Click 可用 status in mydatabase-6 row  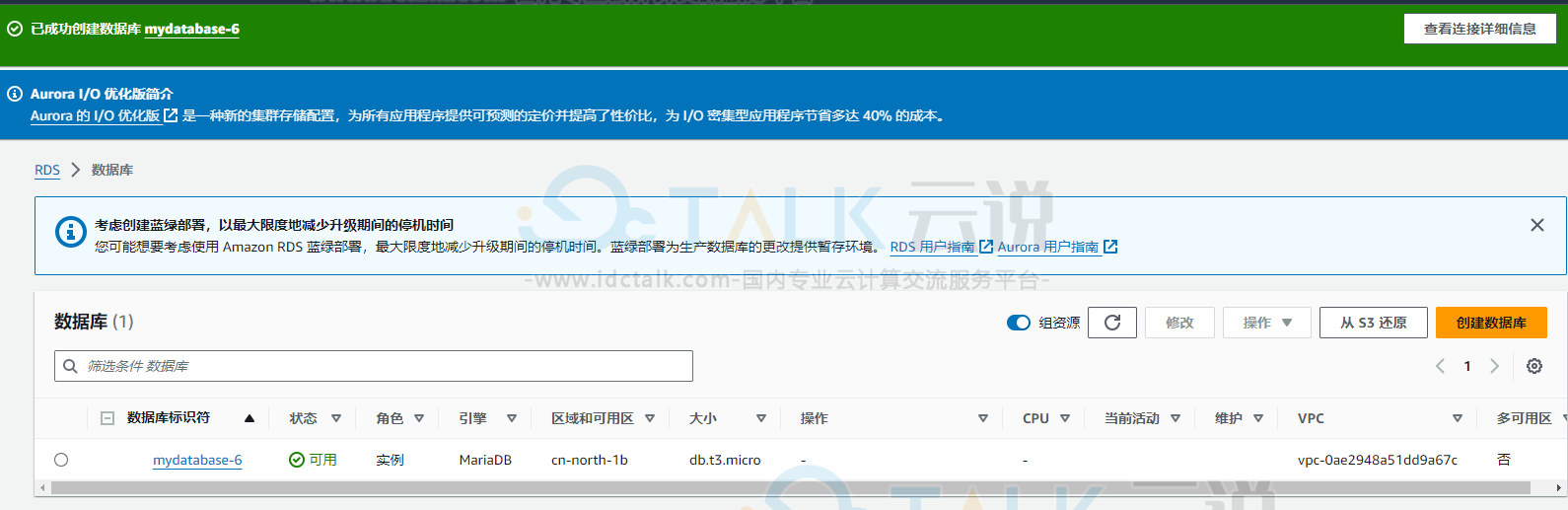(x=313, y=460)
